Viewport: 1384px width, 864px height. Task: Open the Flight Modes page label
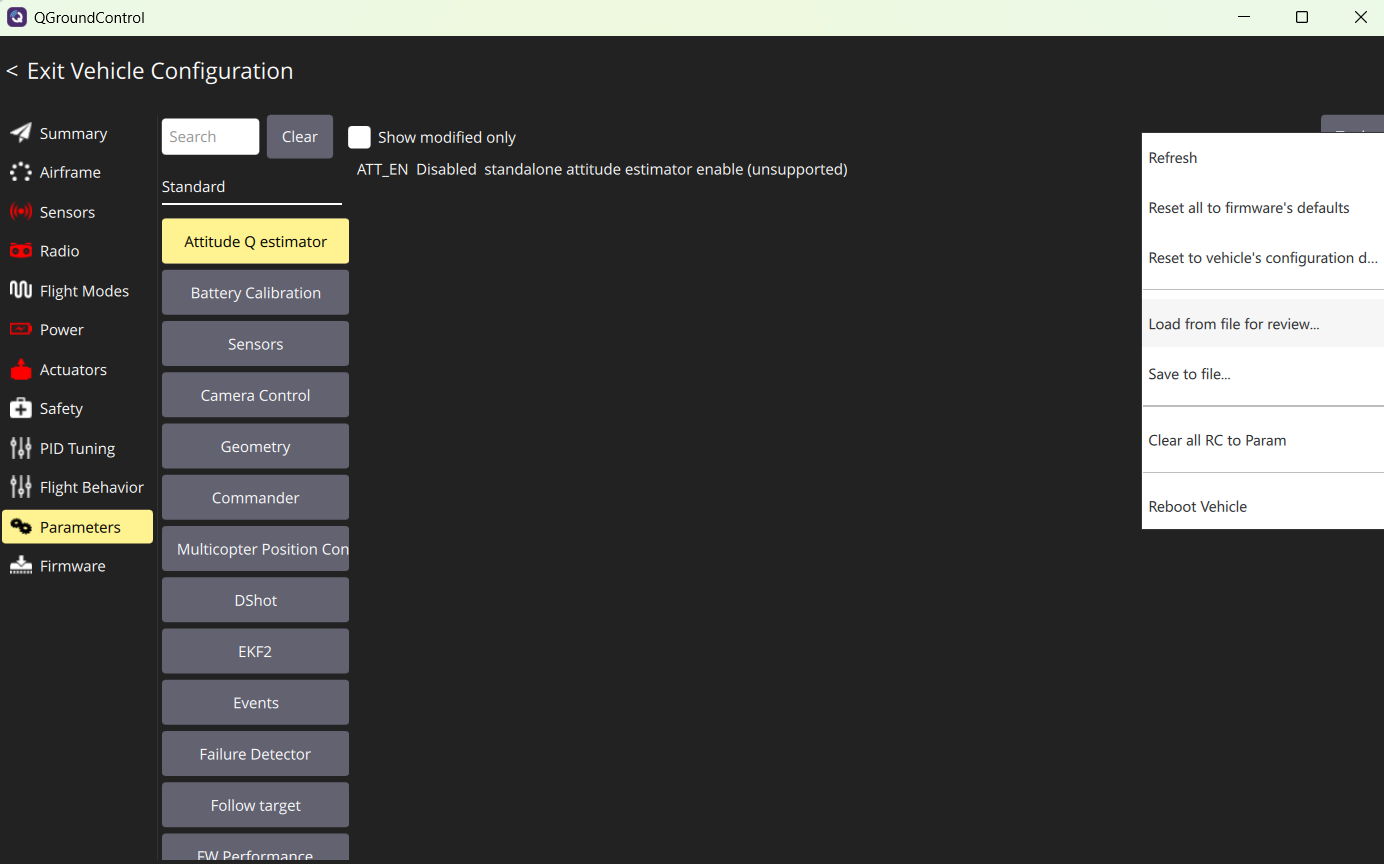coord(84,291)
